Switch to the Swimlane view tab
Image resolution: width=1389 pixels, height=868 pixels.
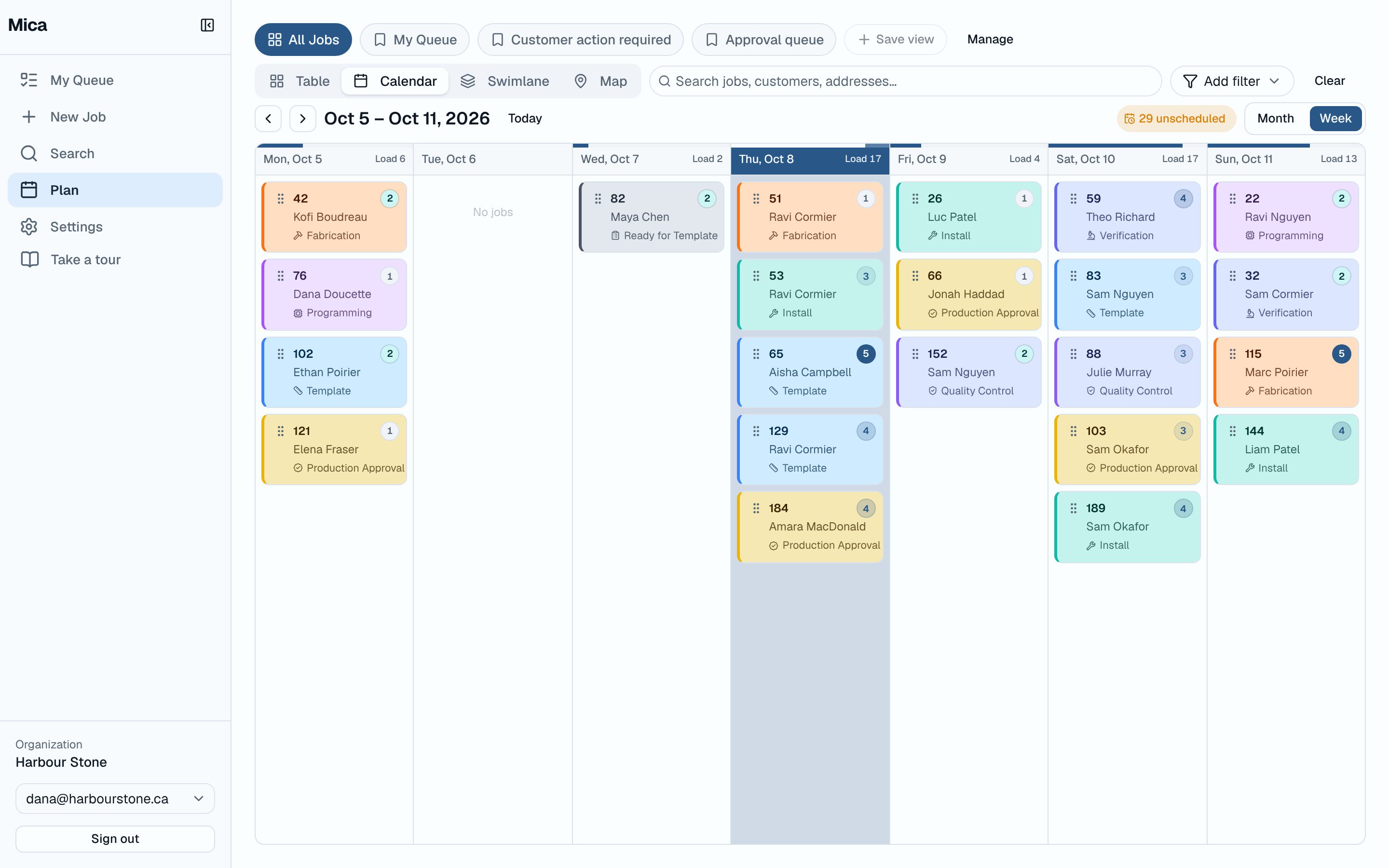coord(505,81)
